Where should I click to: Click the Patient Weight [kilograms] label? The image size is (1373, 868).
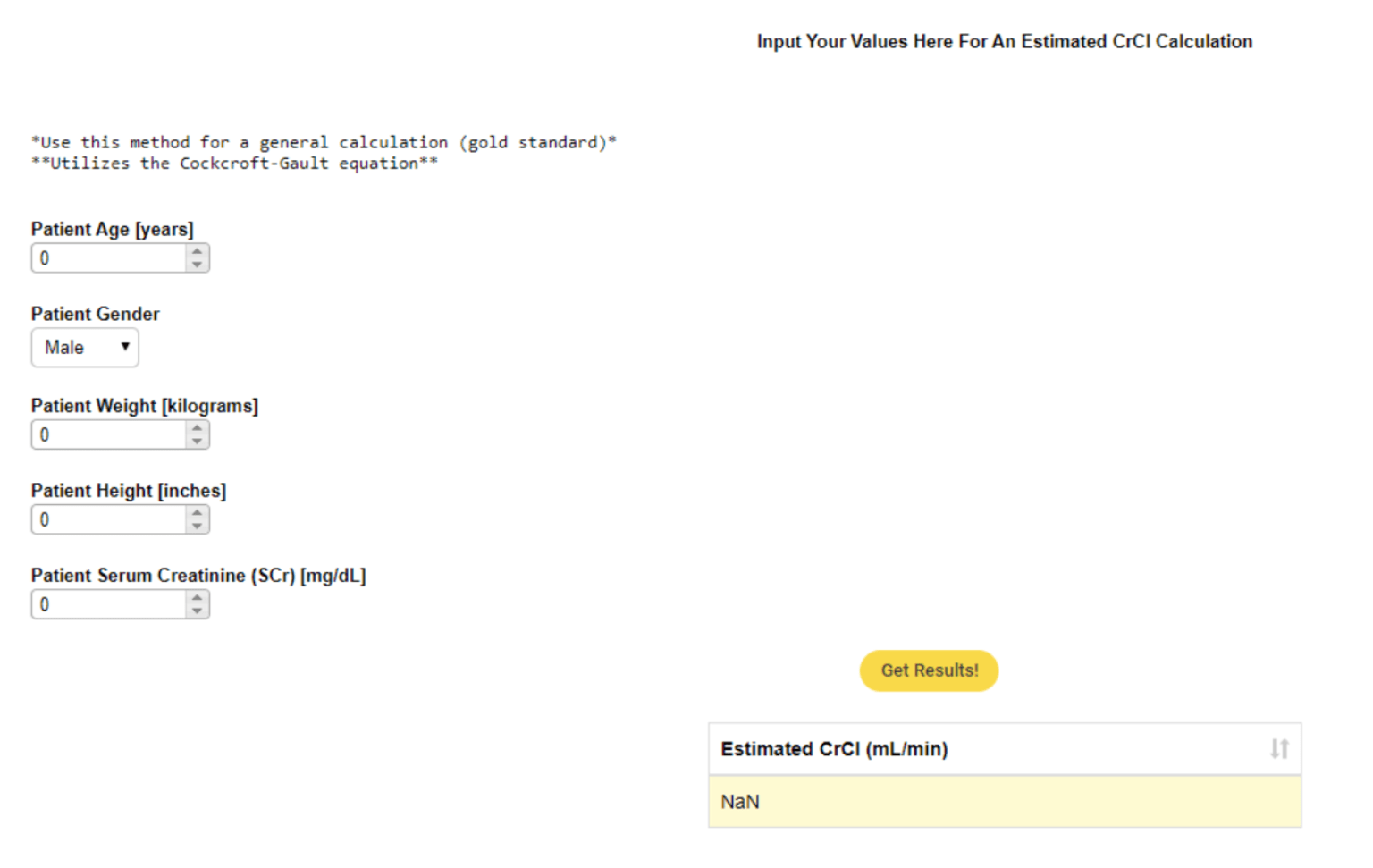click(x=145, y=406)
